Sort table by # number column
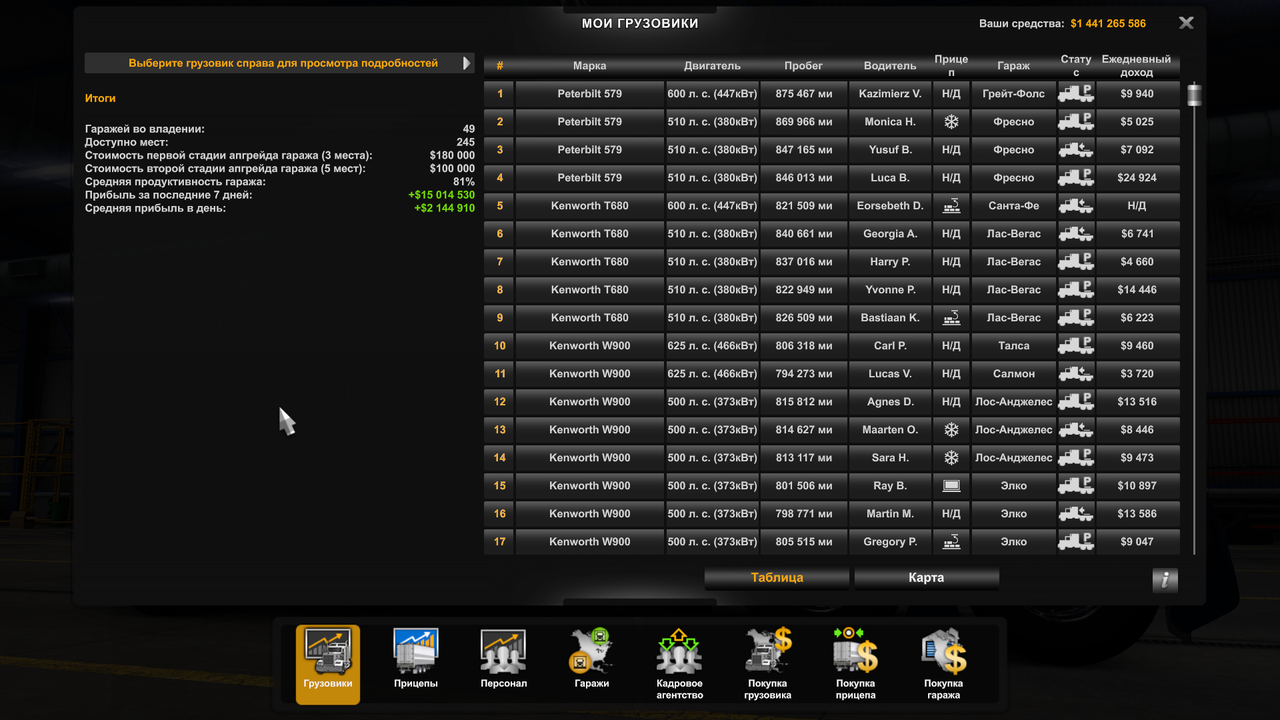The image size is (1280, 720). click(x=500, y=66)
